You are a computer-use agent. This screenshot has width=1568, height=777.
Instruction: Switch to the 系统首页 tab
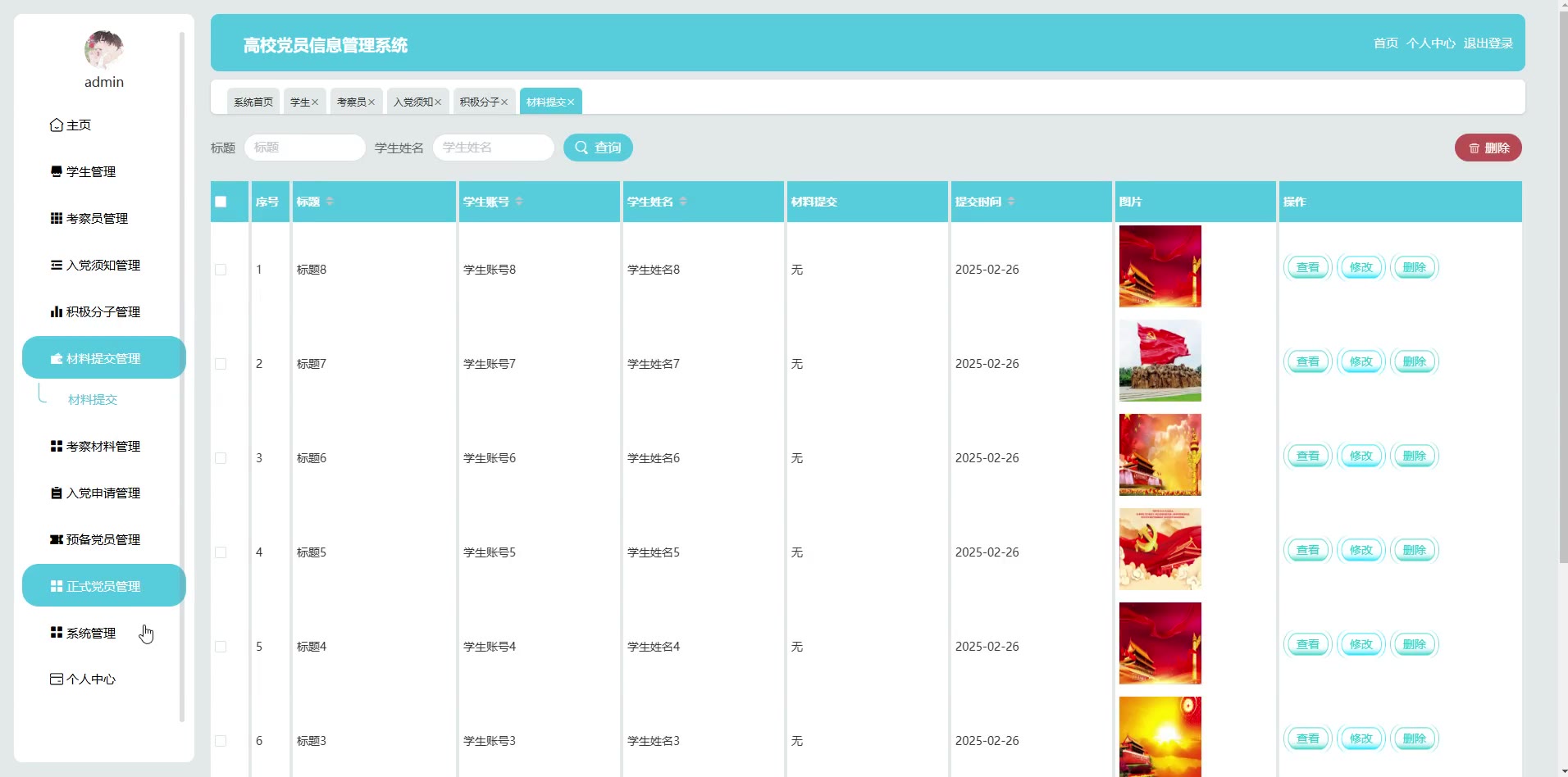tap(253, 102)
